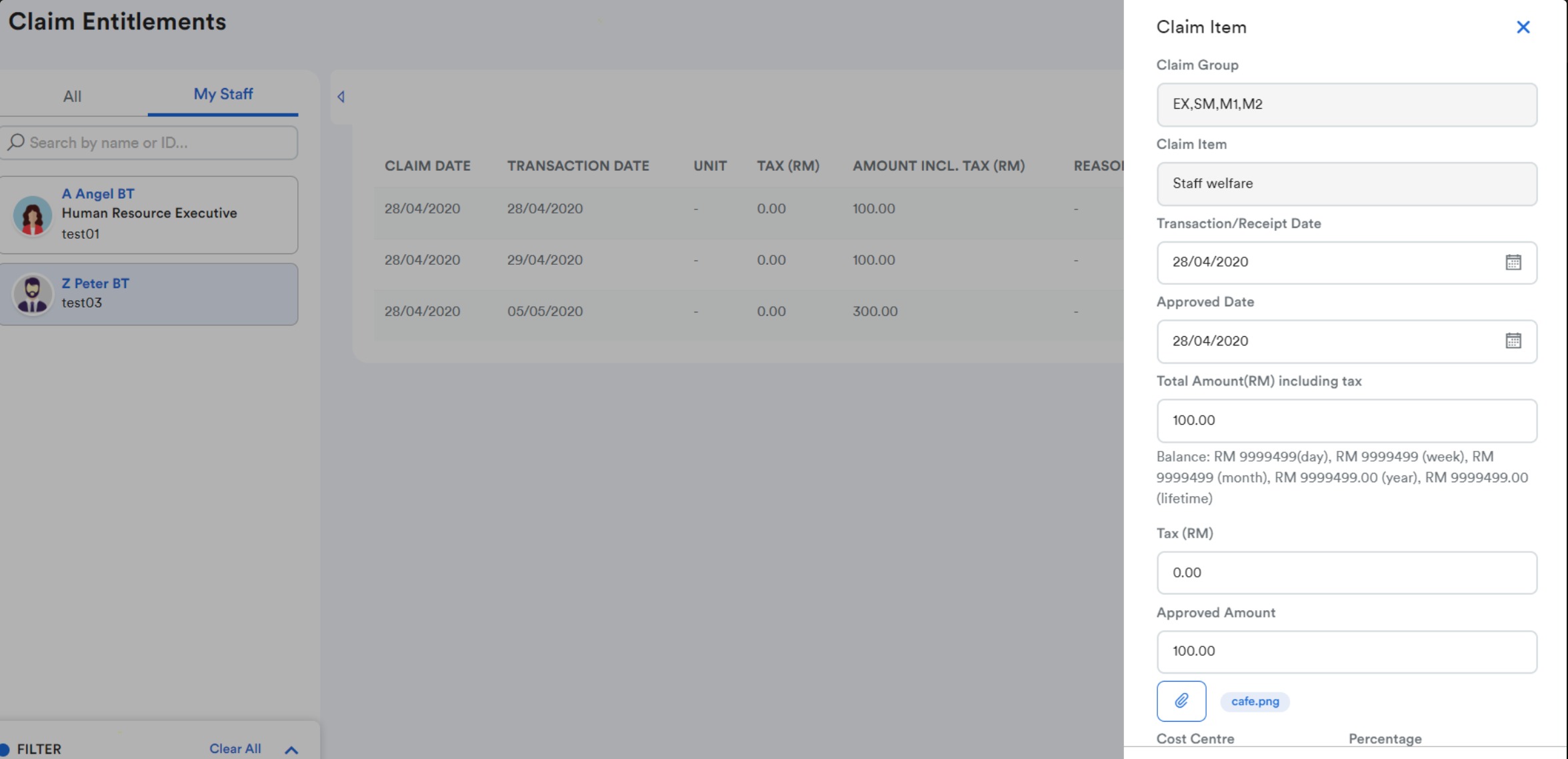The height and width of the screenshot is (759, 1568).
Task: Click the UNIT column header
Action: (710, 166)
